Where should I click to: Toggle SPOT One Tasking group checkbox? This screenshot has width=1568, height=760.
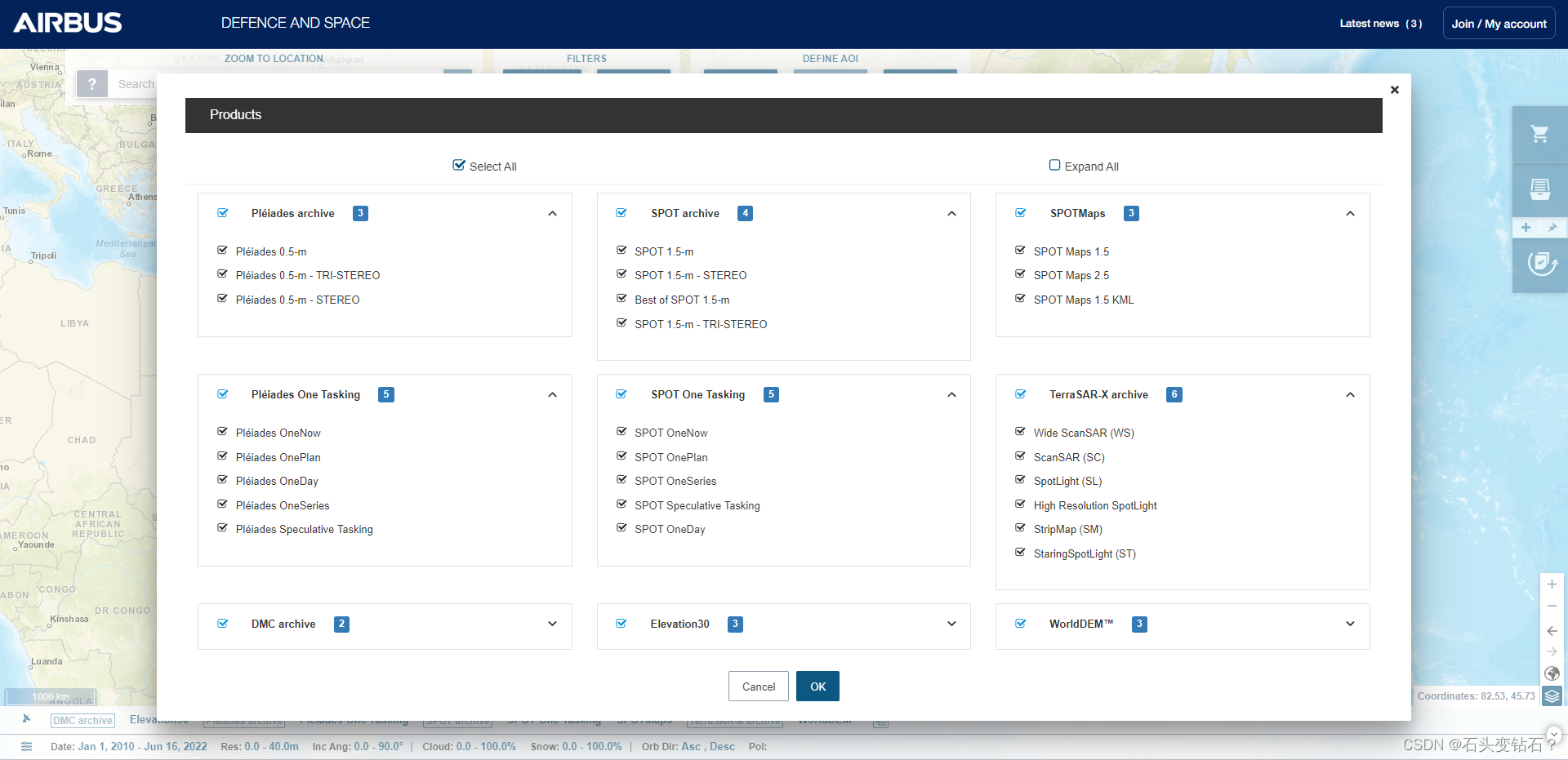click(x=621, y=394)
